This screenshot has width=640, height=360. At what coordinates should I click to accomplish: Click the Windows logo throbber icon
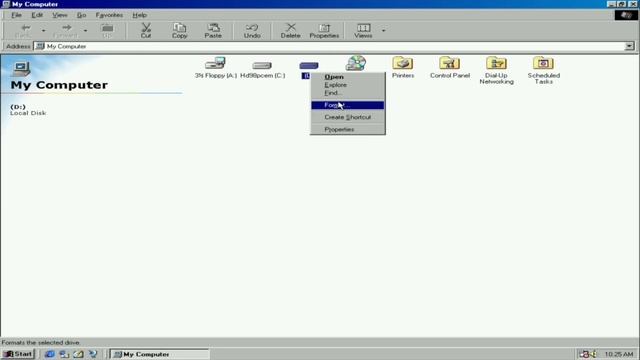pyautogui.click(x=626, y=15)
